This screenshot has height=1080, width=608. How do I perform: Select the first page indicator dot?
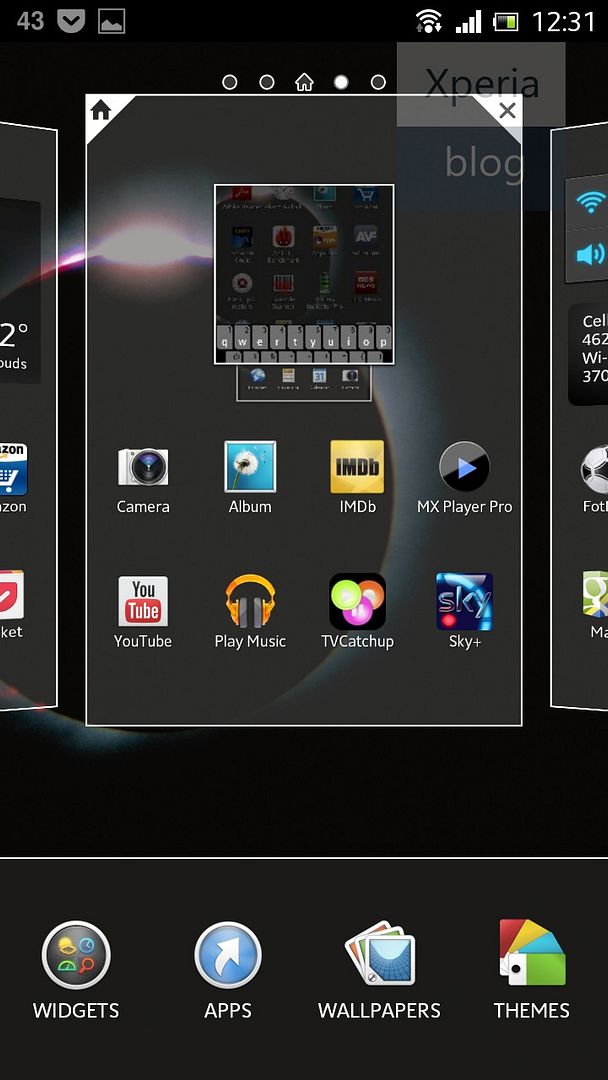(230, 83)
